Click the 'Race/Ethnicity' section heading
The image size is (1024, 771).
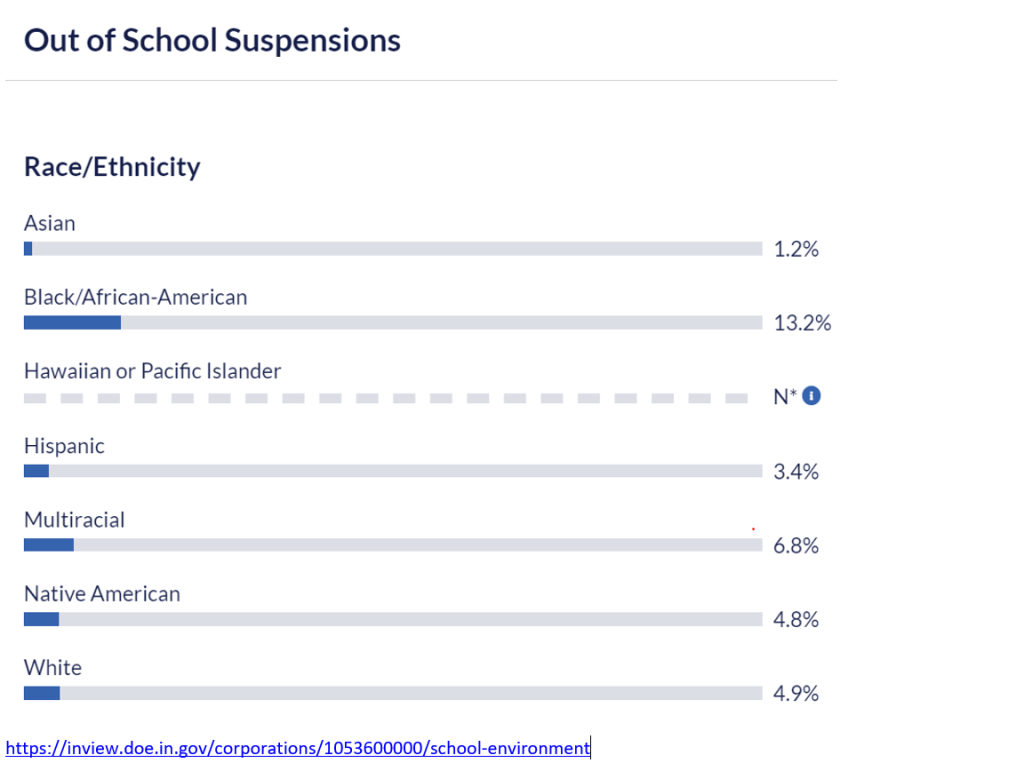pos(112,166)
